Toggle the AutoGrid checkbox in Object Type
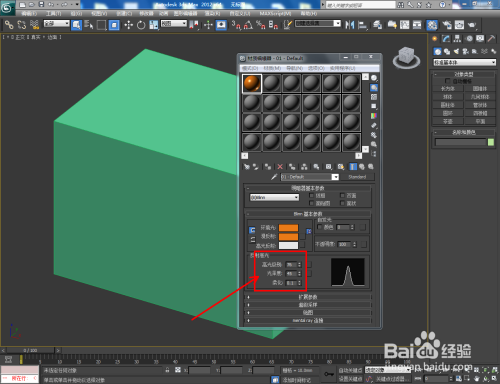 [x=447, y=81]
